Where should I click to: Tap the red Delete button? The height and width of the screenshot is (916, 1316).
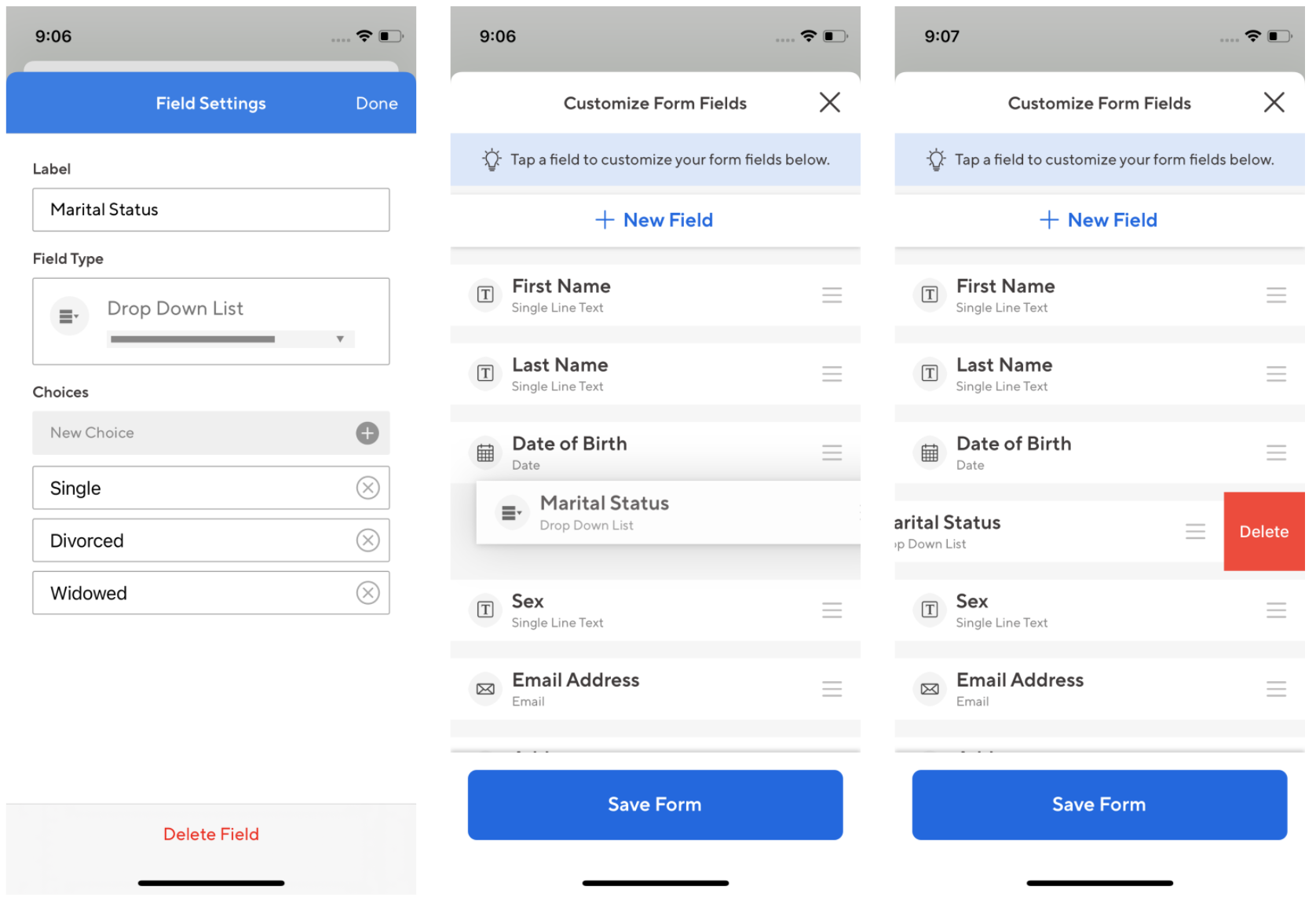click(x=1263, y=532)
